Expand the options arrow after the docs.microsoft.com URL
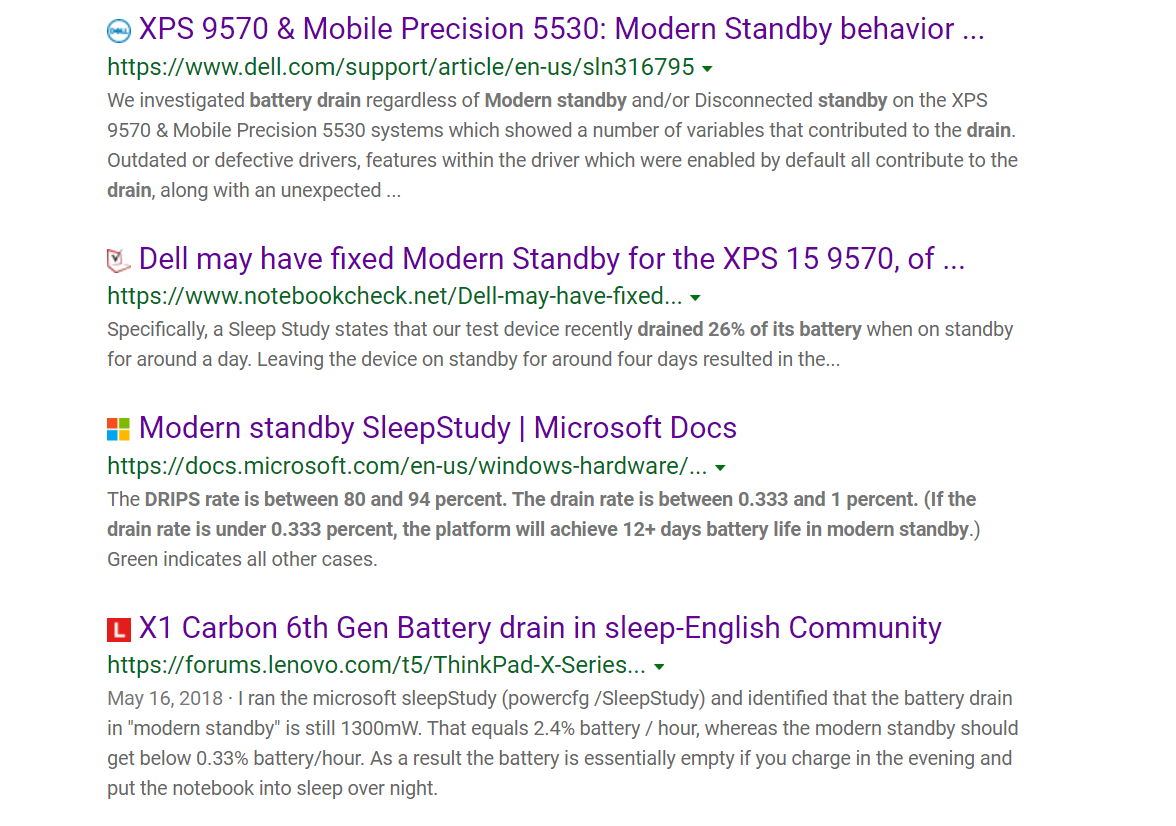 [x=720, y=467]
